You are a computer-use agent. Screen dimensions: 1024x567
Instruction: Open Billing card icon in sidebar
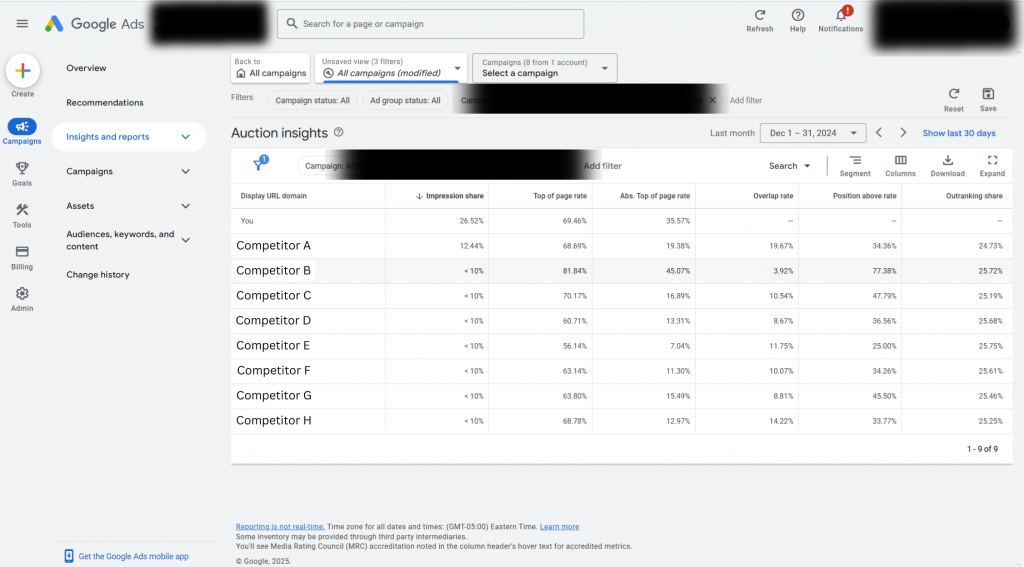[22, 252]
